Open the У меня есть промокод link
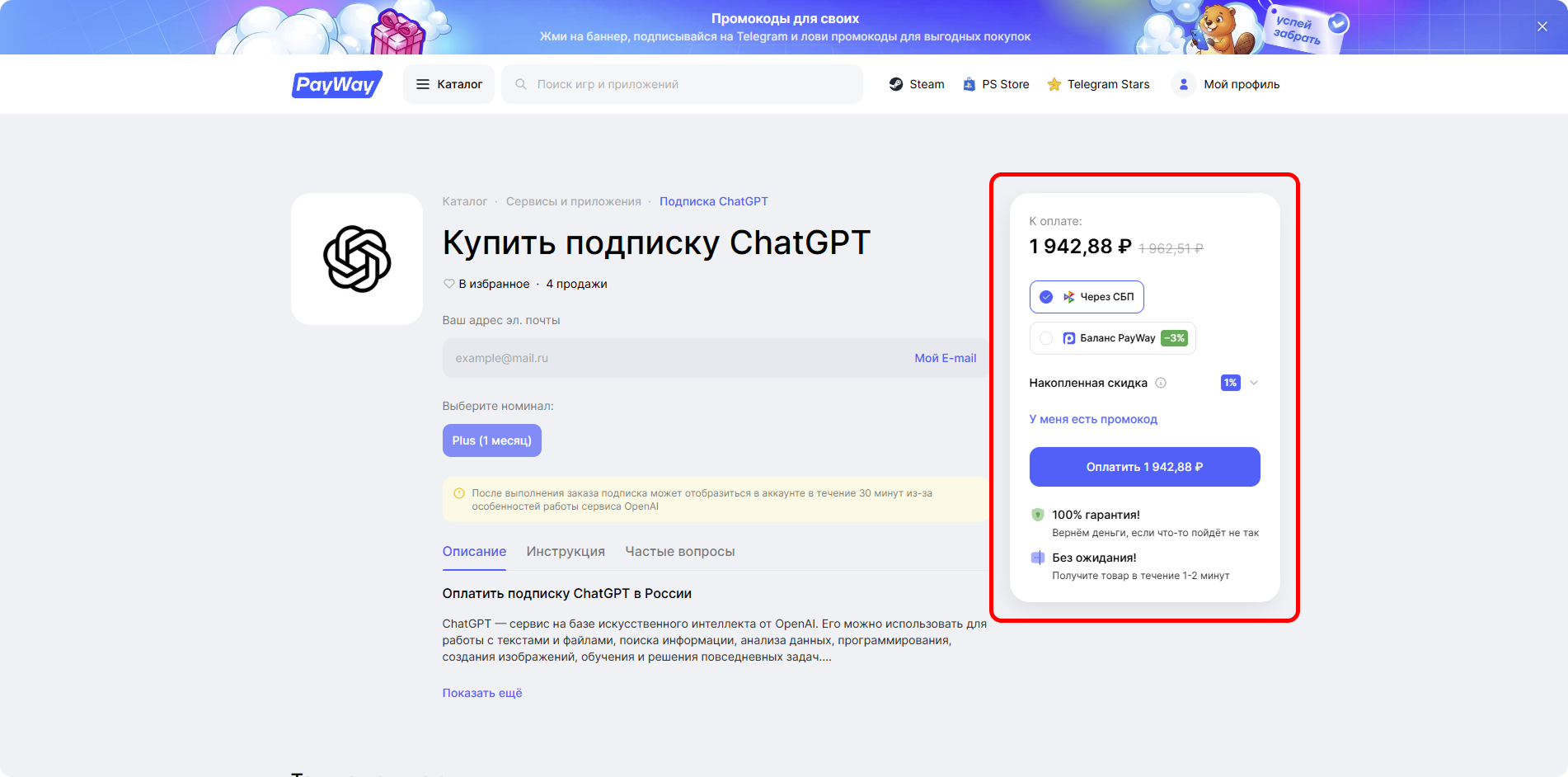 [1093, 419]
